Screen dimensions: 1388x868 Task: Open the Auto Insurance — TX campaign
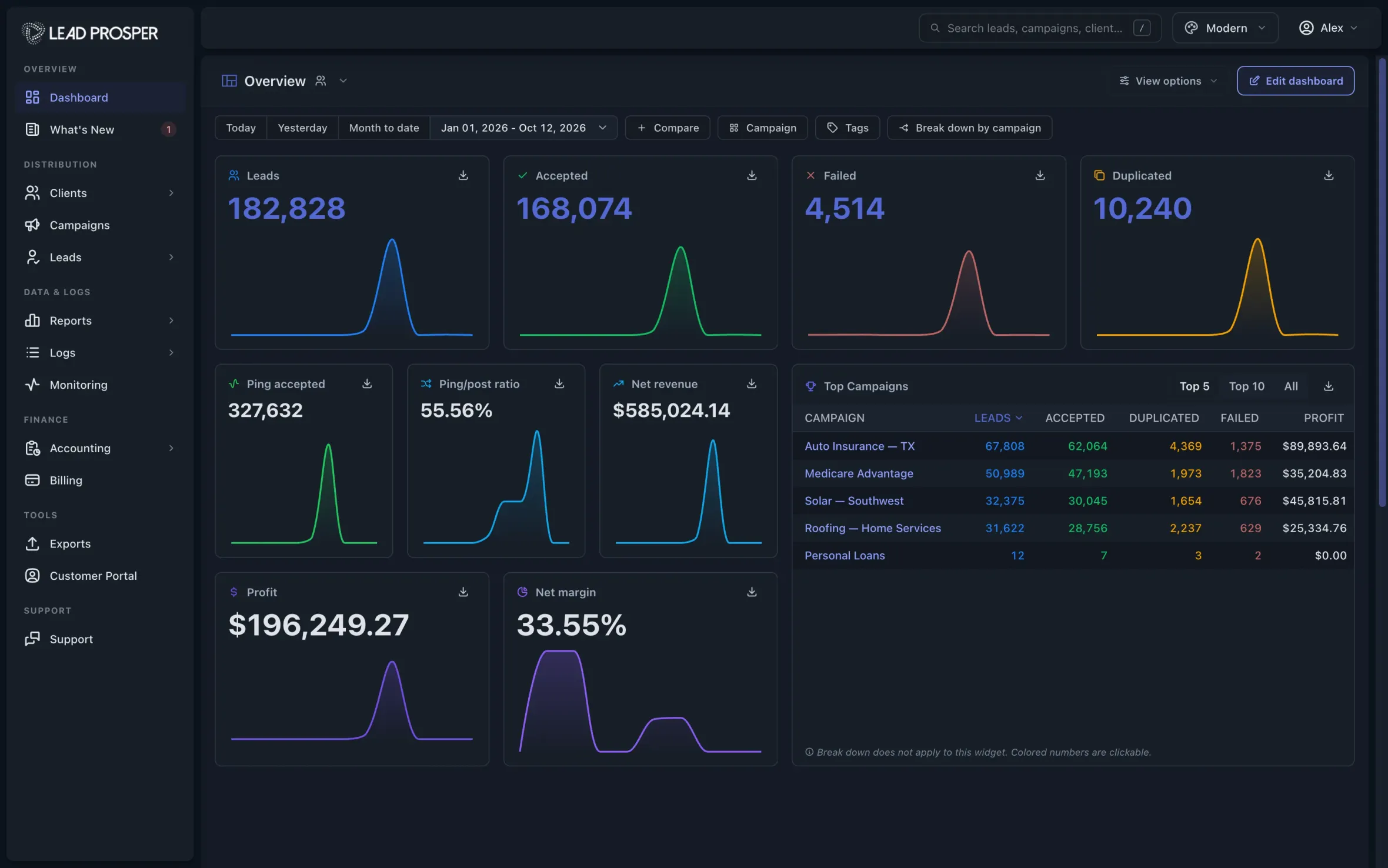(x=859, y=446)
